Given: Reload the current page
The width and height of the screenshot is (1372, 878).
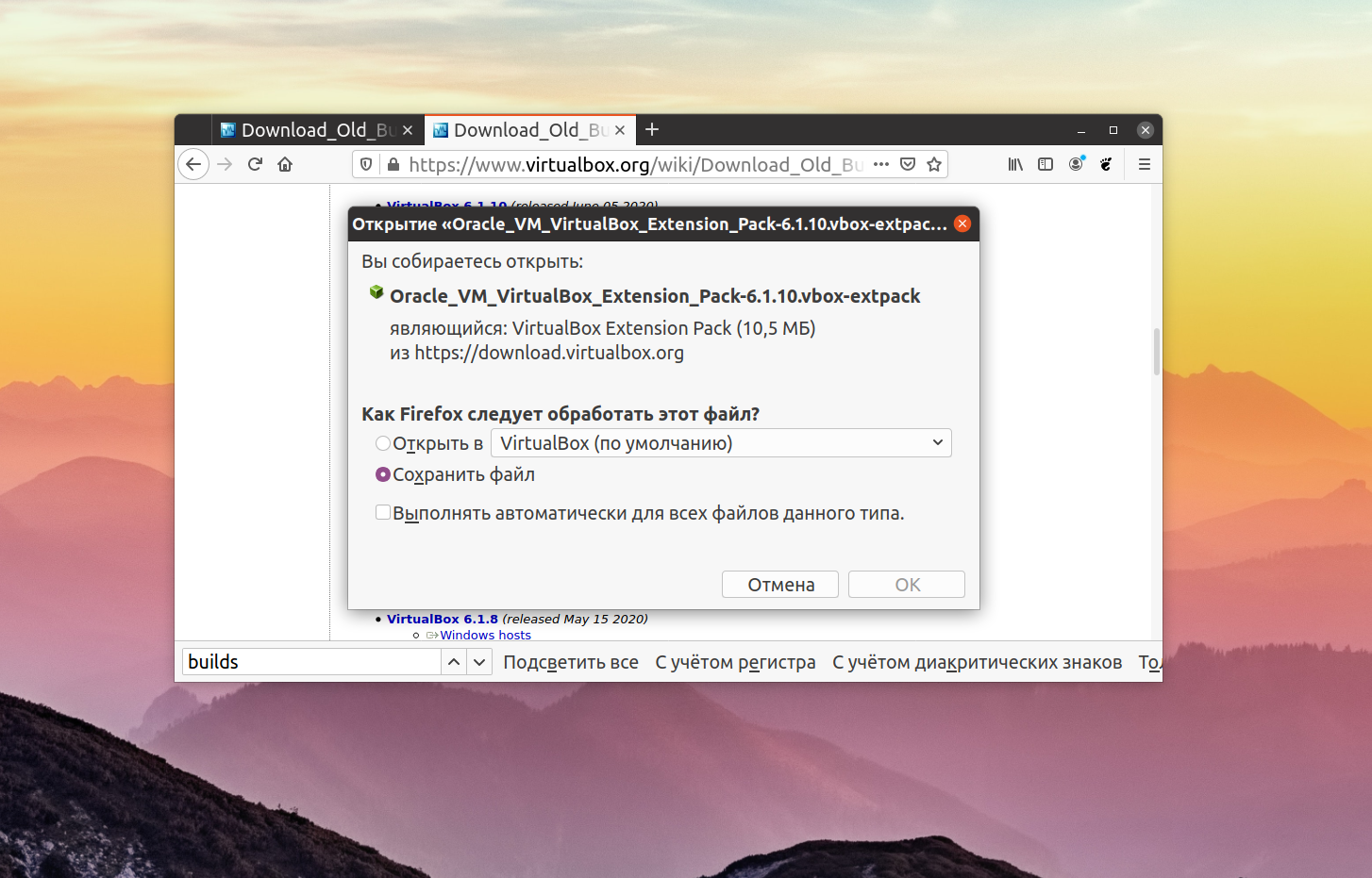Looking at the screenshot, I should coord(255,164).
